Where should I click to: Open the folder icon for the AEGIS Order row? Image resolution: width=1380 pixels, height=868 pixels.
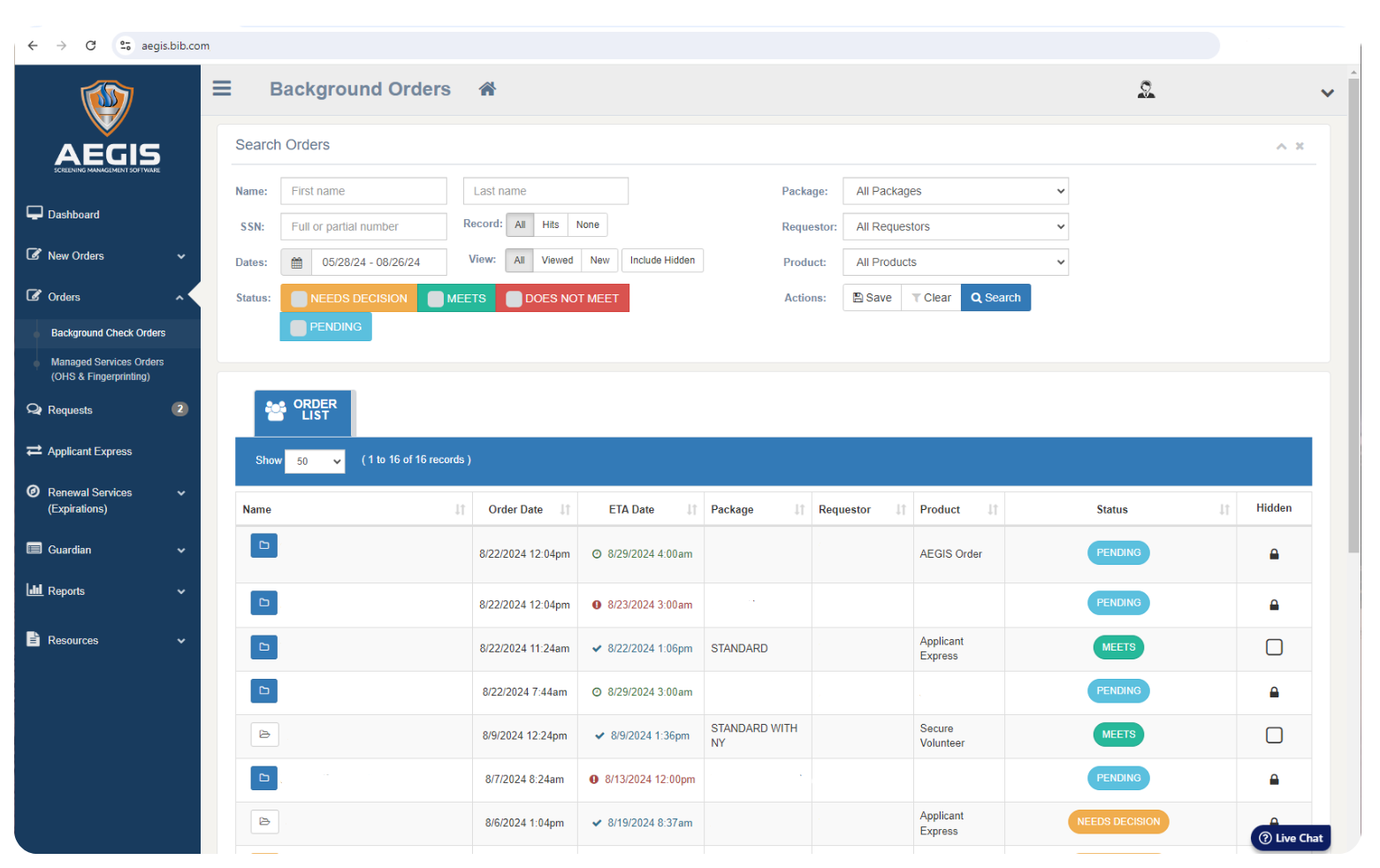pos(263,546)
